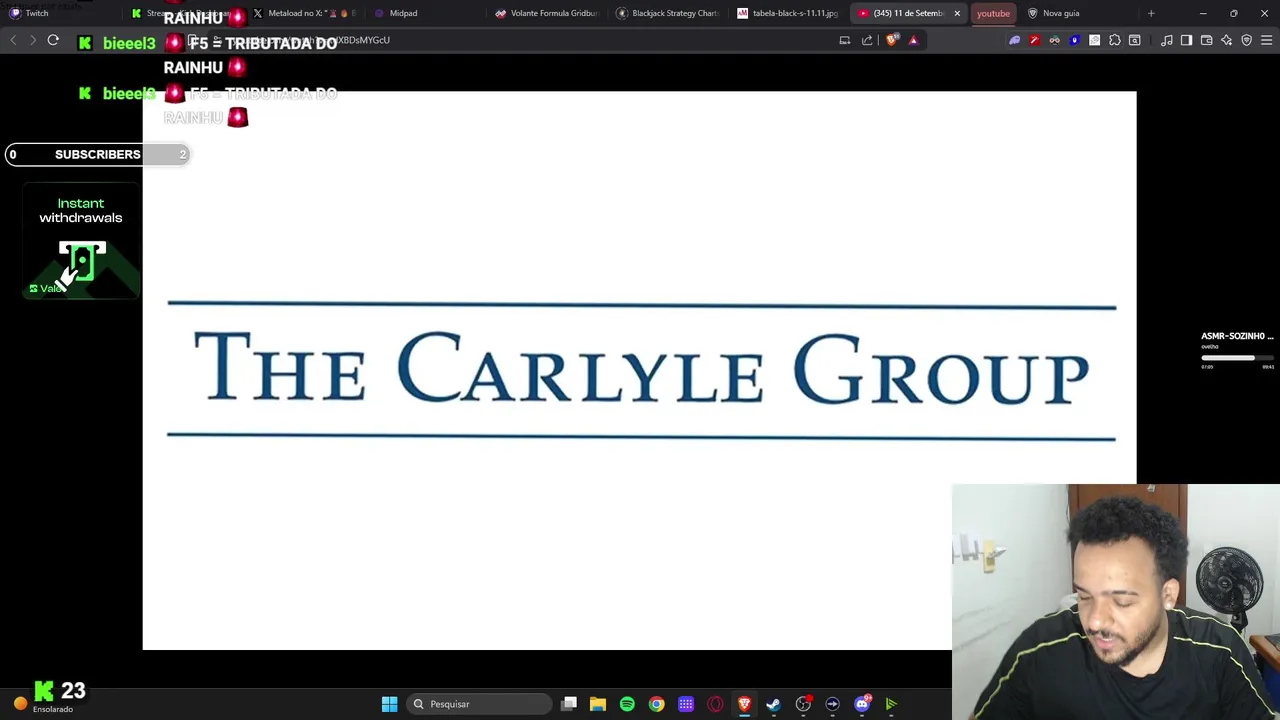The image size is (1280, 720).
Task: Switch to the Volante Formula Gridbu tab
Action: 548,13
